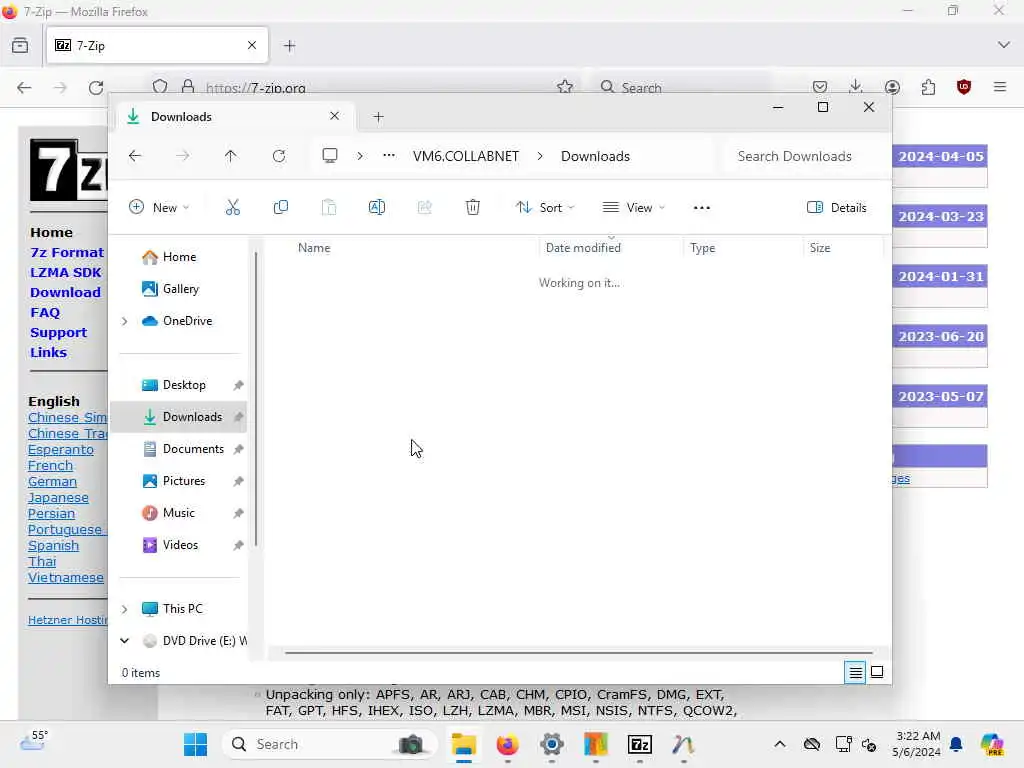Open the FAQ link on 7-Zip site
This screenshot has width=1024, height=768.
[x=45, y=312]
